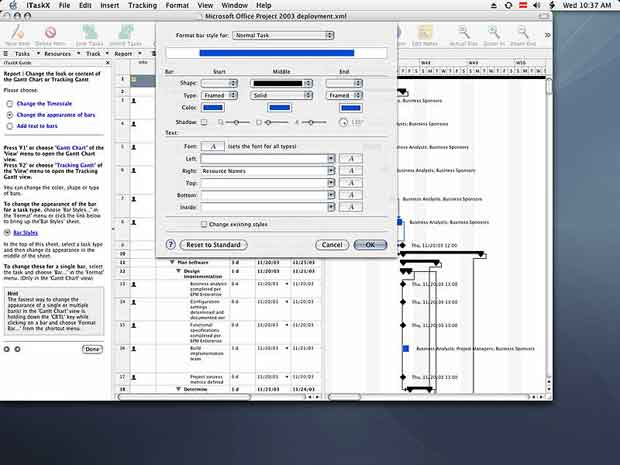Select Change the Timescale radio option
The width and height of the screenshot is (620, 465).
tap(9, 104)
